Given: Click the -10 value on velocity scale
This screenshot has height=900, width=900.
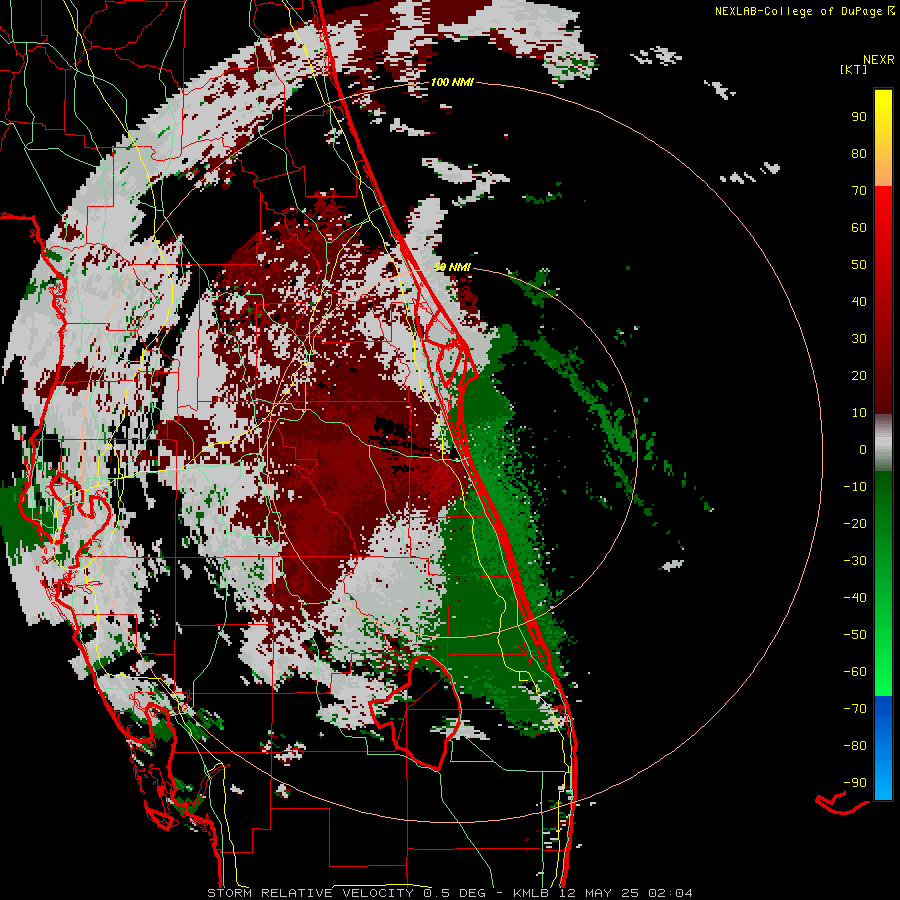Looking at the screenshot, I should click(855, 487).
